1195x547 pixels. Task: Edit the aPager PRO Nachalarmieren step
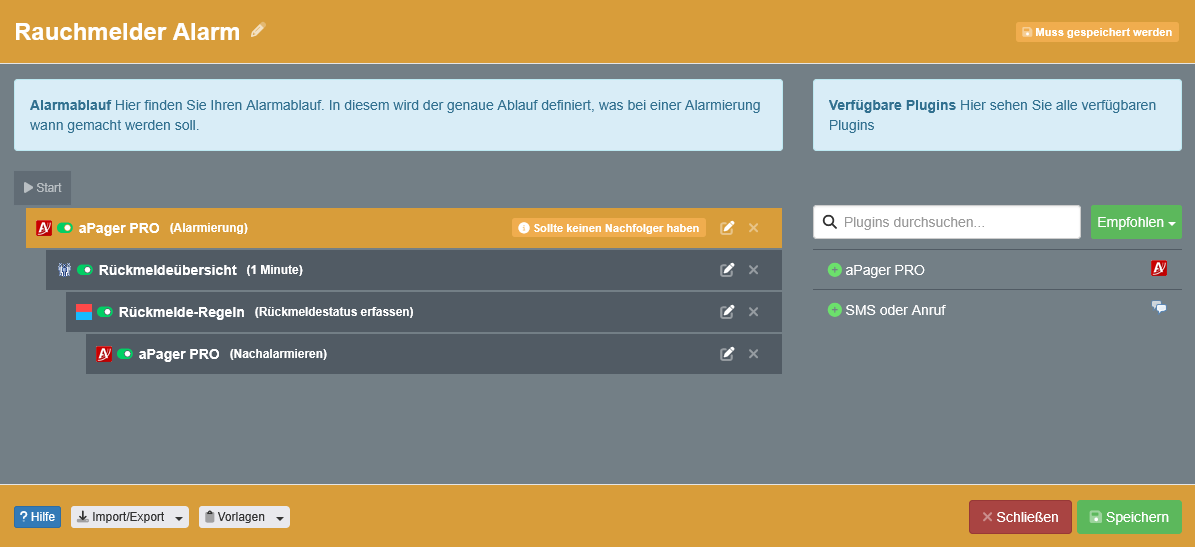tap(727, 354)
